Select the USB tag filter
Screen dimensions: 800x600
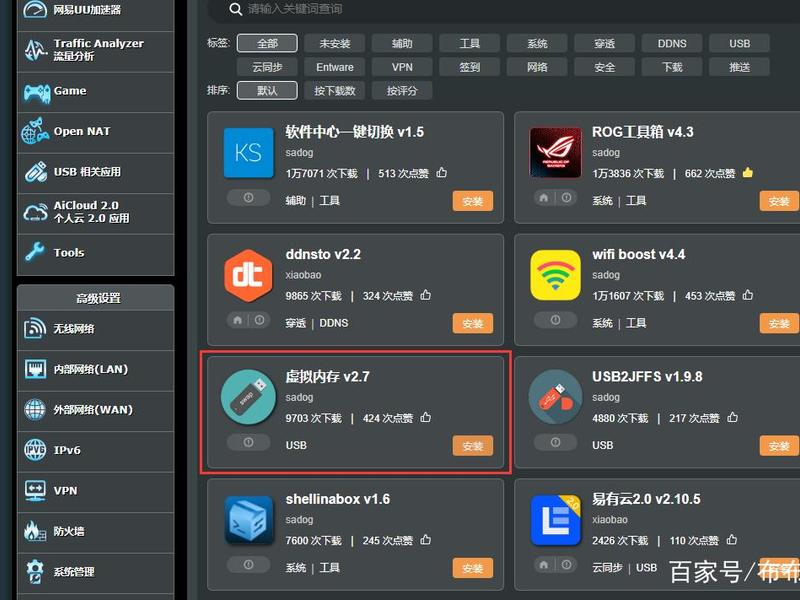pos(739,43)
